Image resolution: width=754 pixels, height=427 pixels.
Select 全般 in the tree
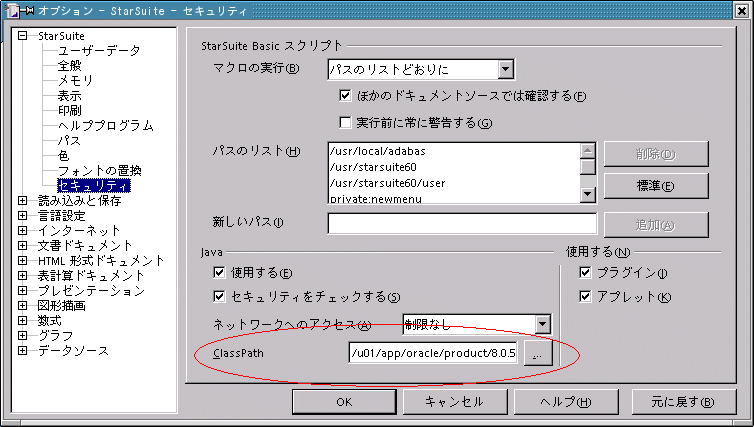70,65
